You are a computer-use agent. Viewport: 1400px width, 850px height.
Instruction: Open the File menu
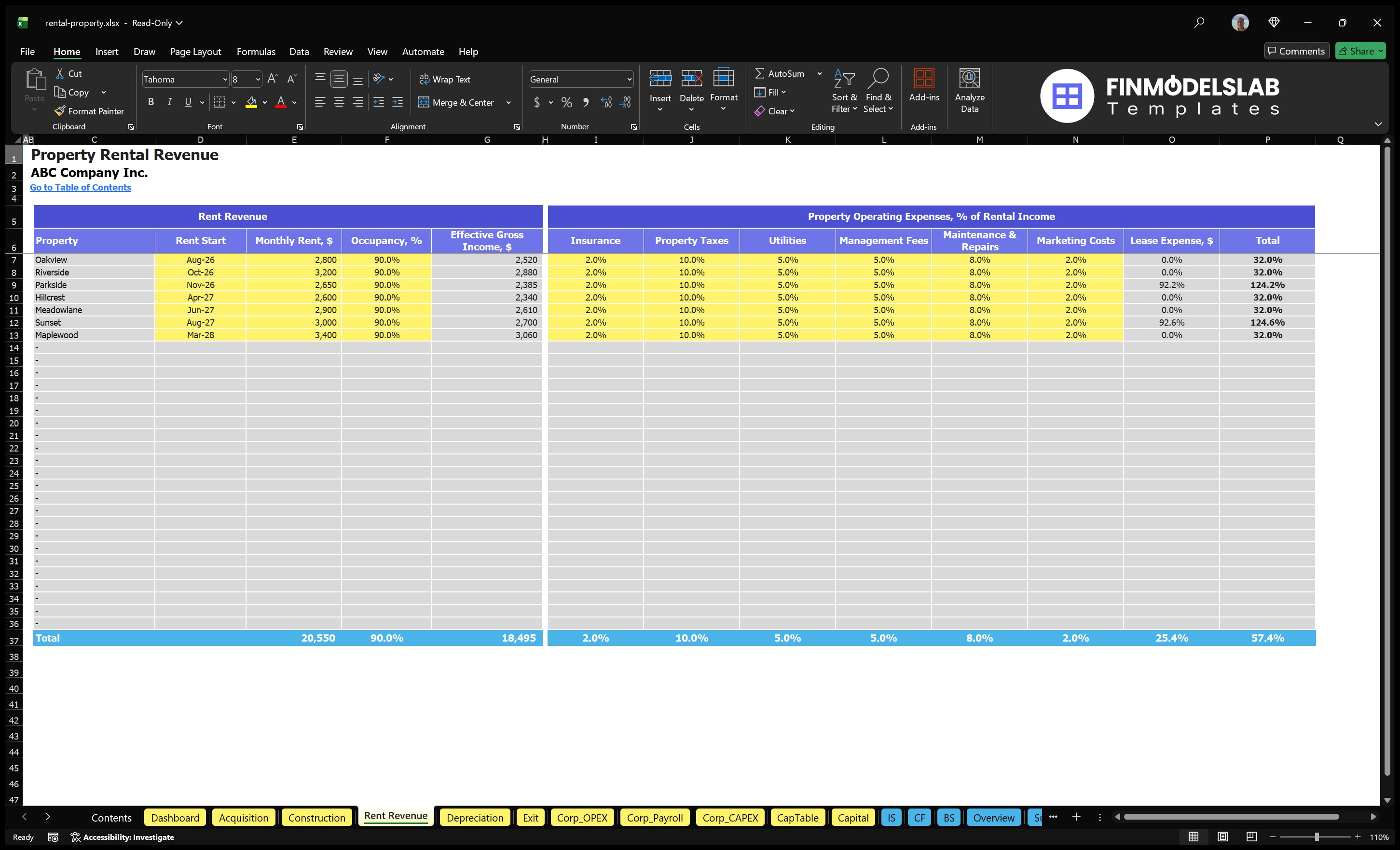(27, 52)
